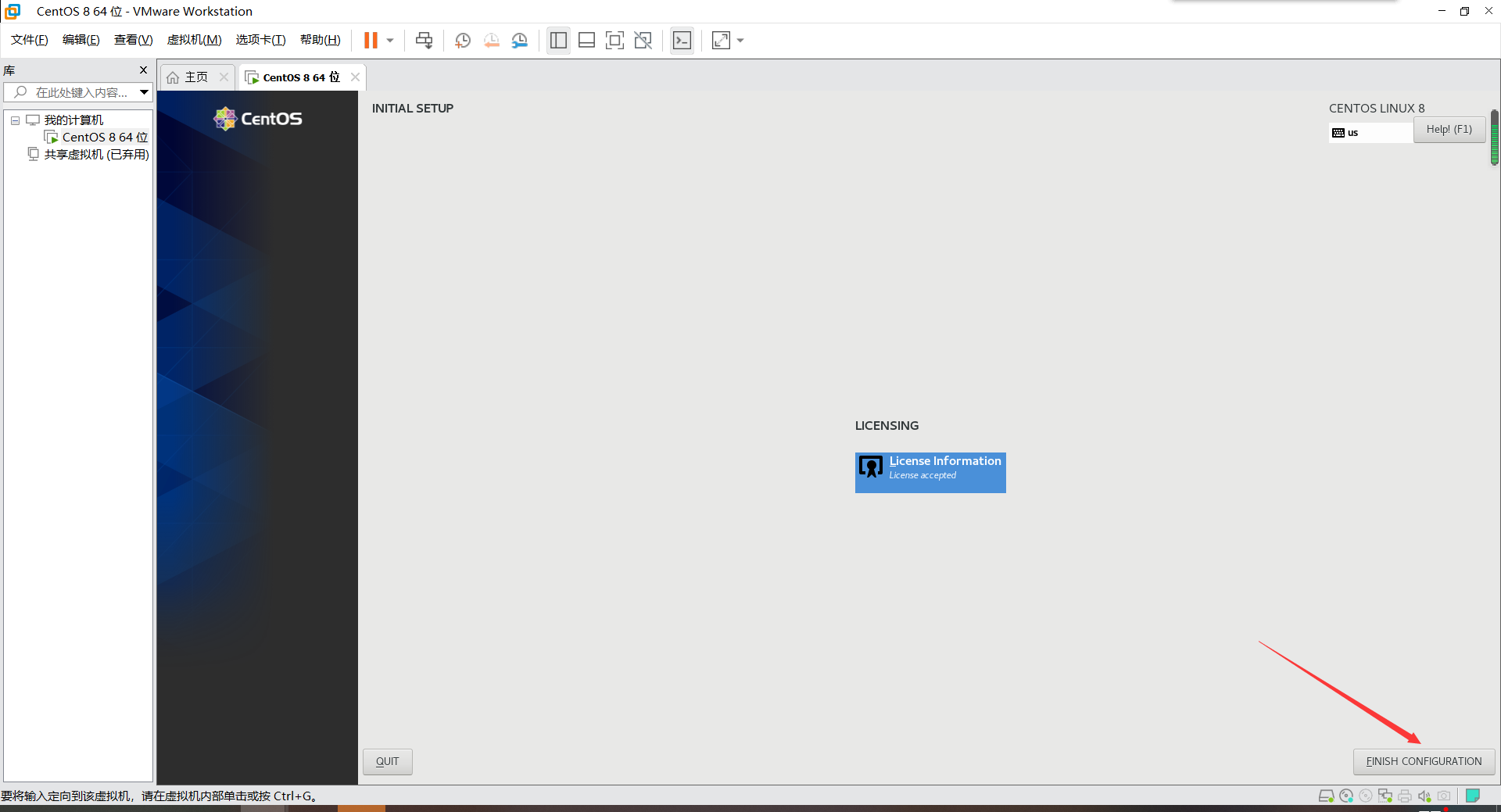
Task: Open License Information in the setup screen
Action: (930, 473)
